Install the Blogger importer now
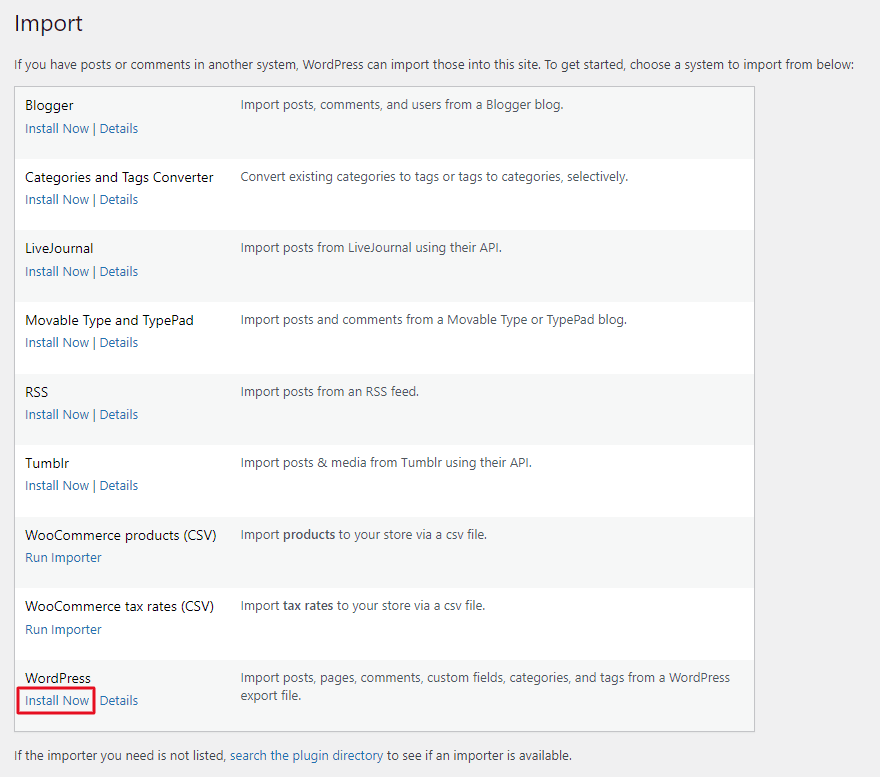Screen dimensions: 880x777 pos(57,129)
